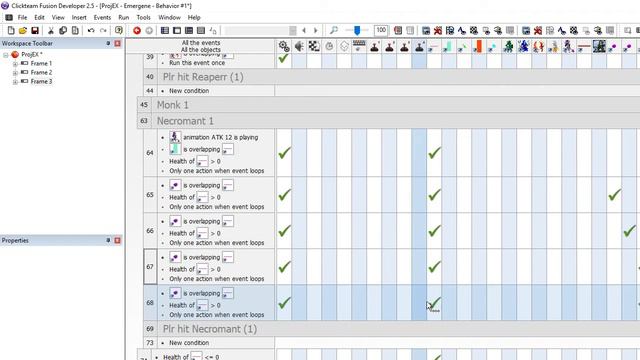Click highlighted-column checkmark in event 64

coord(434,153)
